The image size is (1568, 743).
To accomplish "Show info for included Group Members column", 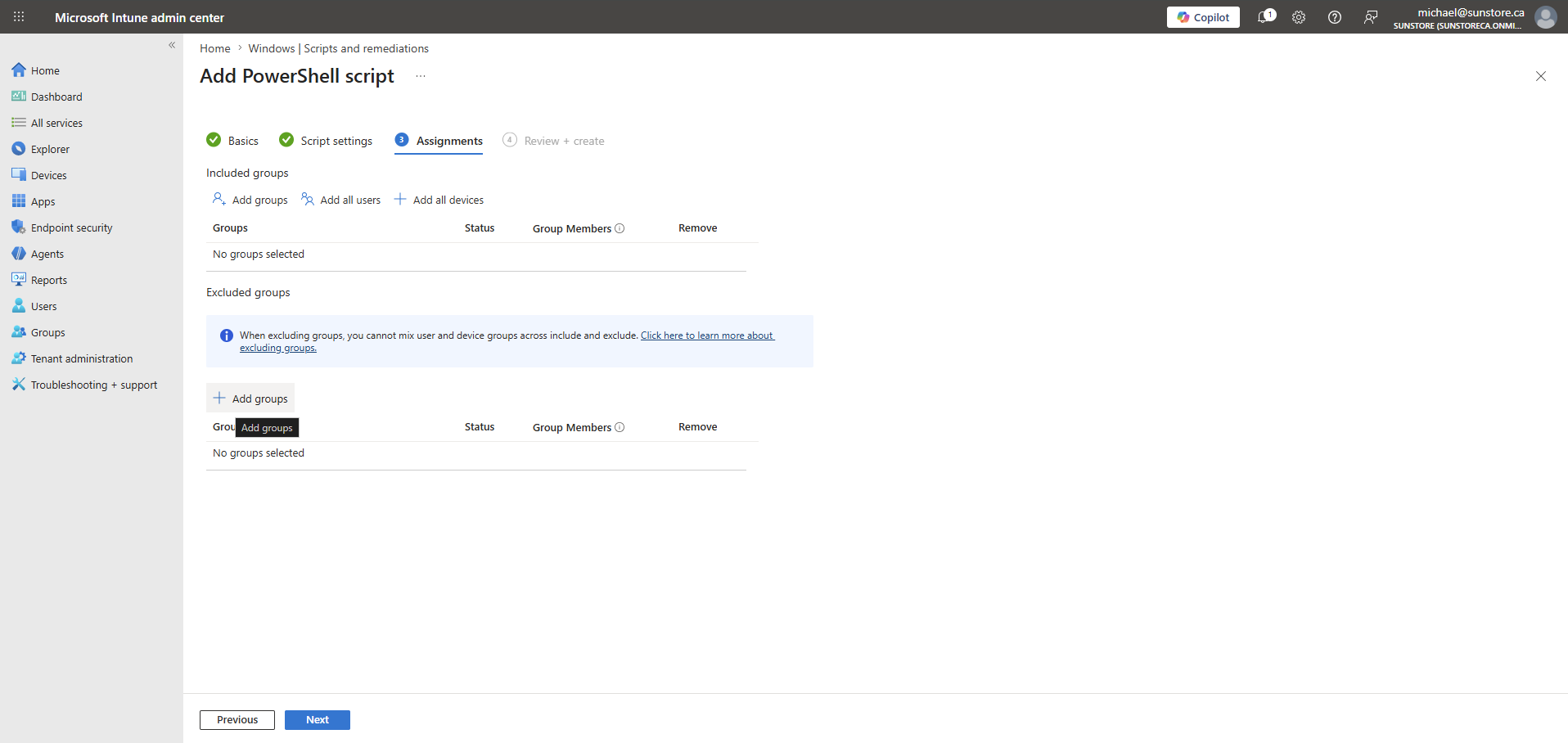I will [620, 228].
